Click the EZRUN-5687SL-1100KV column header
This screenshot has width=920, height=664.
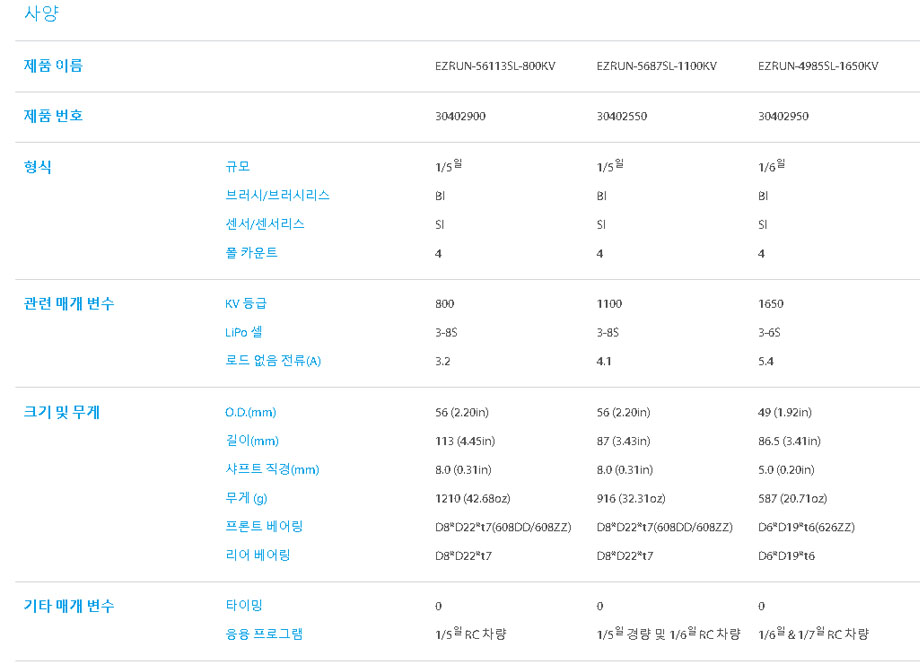point(656,66)
